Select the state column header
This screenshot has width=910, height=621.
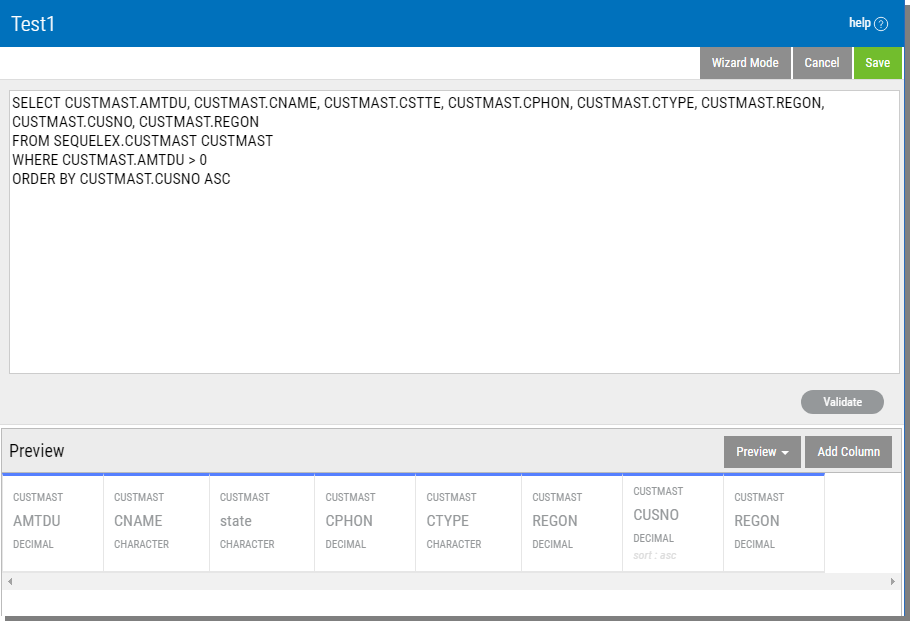point(262,521)
